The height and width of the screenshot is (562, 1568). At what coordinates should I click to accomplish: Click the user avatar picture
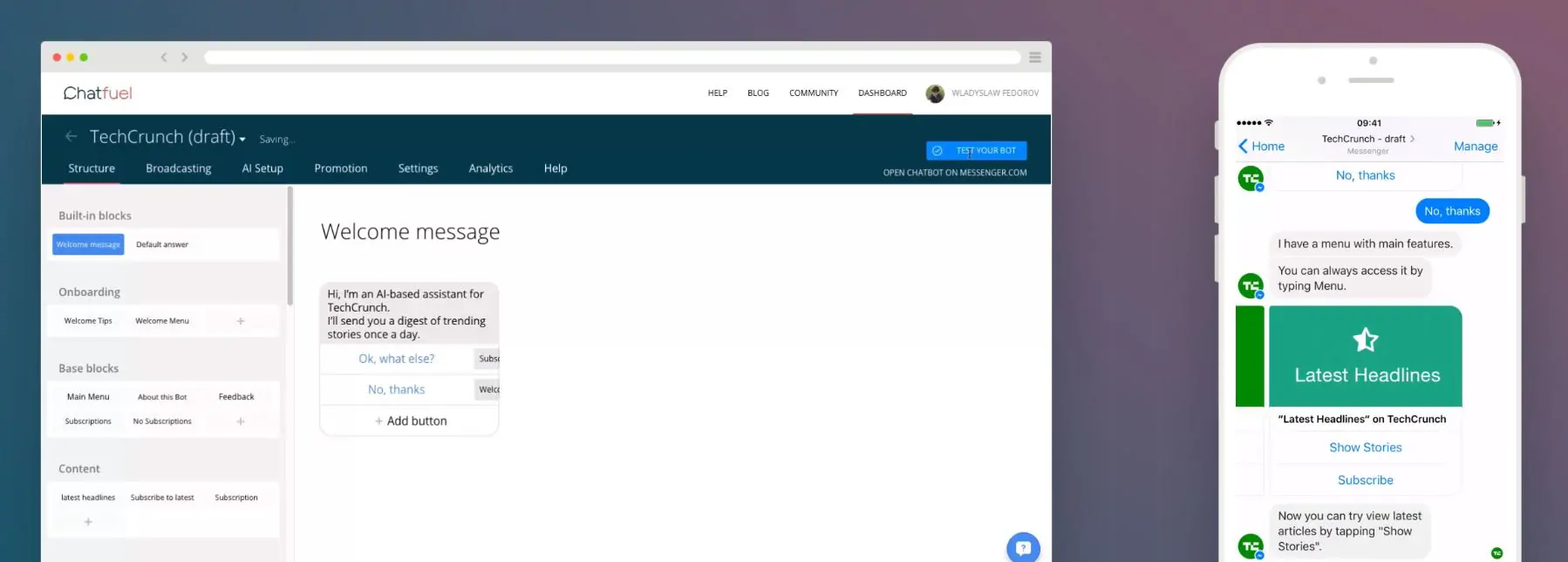pos(935,93)
